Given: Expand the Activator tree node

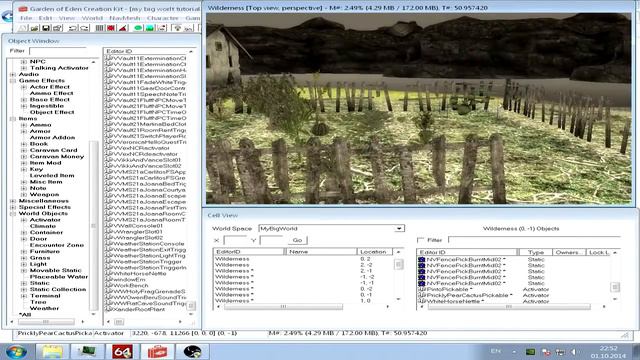Looking at the screenshot, I should (x=24, y=220).
